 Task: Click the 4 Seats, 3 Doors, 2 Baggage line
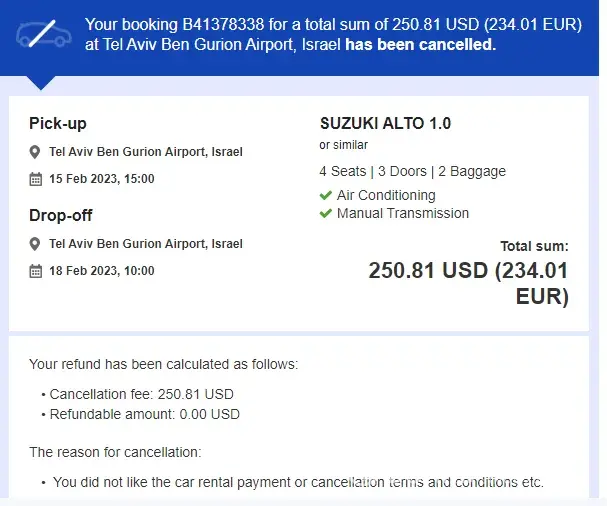[x=412, y=171]
